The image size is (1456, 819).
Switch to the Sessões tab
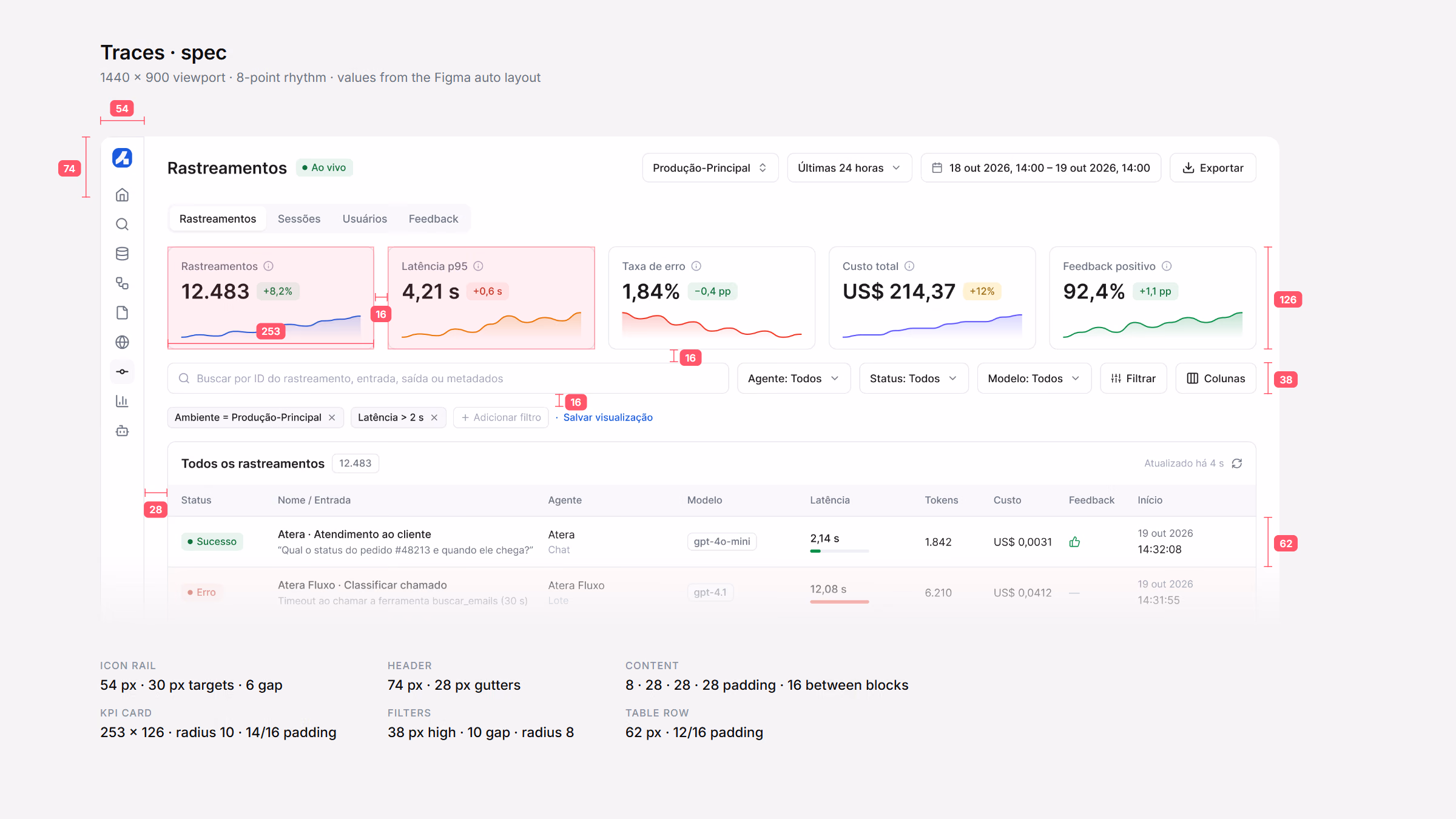pyautogui.click(x=299, y=219)
